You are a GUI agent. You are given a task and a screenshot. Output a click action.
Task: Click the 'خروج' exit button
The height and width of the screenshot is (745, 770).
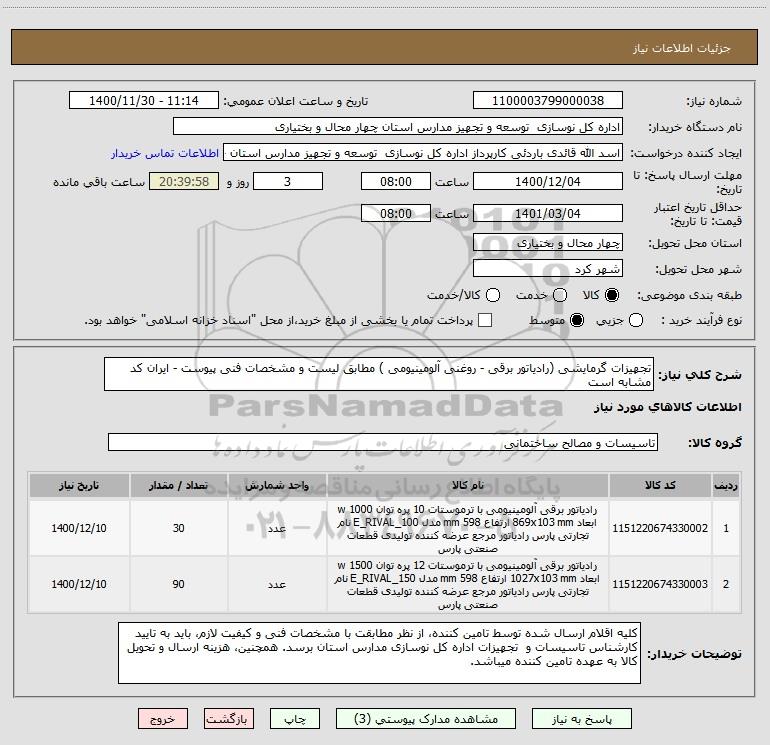tap(163, 719)
